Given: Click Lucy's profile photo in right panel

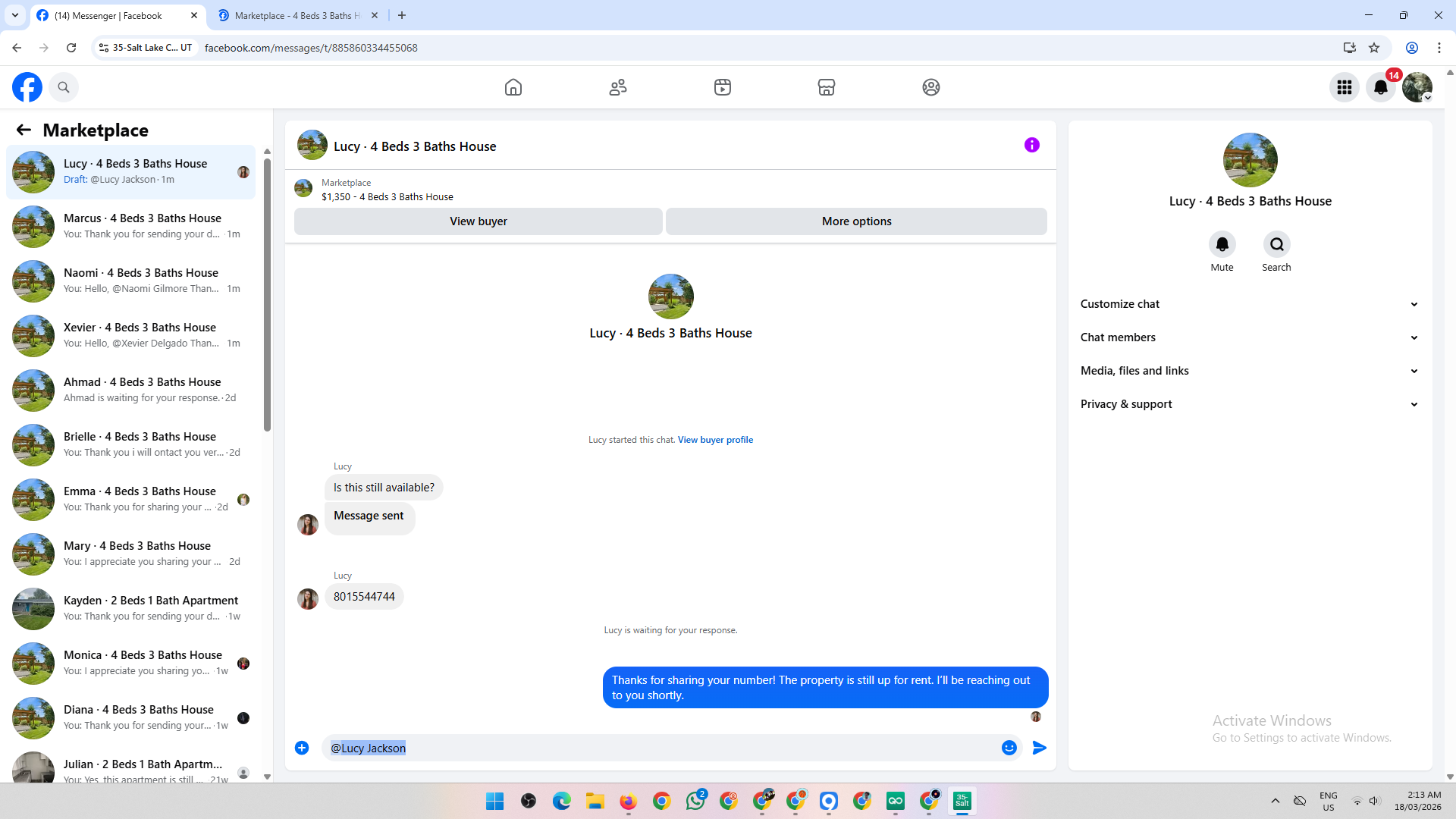Looking at the screenshot, I should (1250, 160).
